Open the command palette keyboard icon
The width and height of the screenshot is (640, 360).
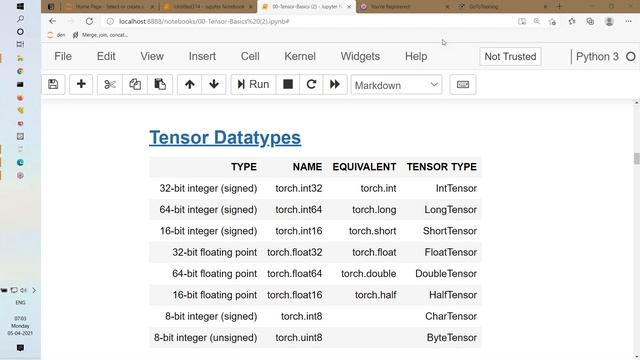[x=463, y=84]
